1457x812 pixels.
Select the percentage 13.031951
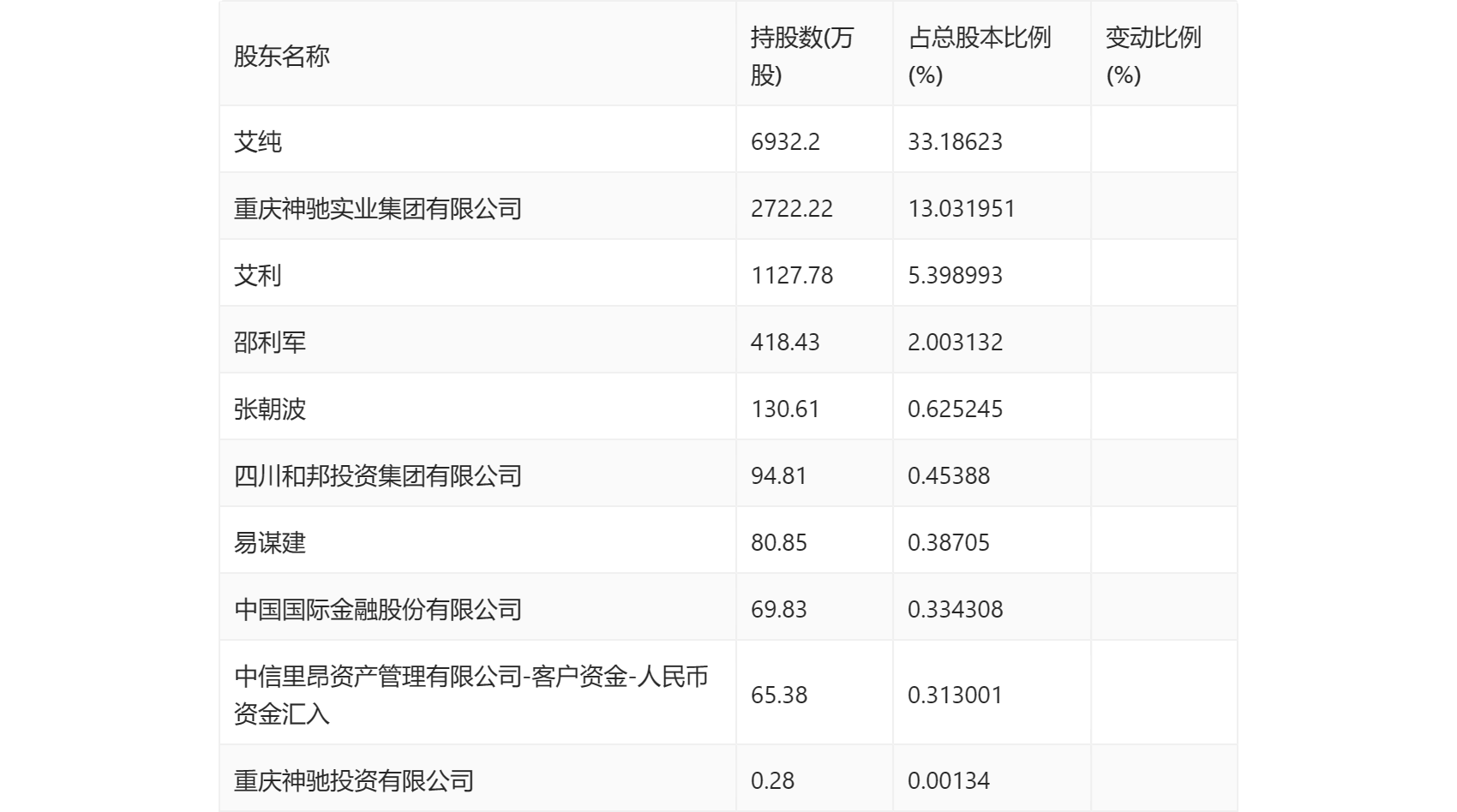(962, 208)
